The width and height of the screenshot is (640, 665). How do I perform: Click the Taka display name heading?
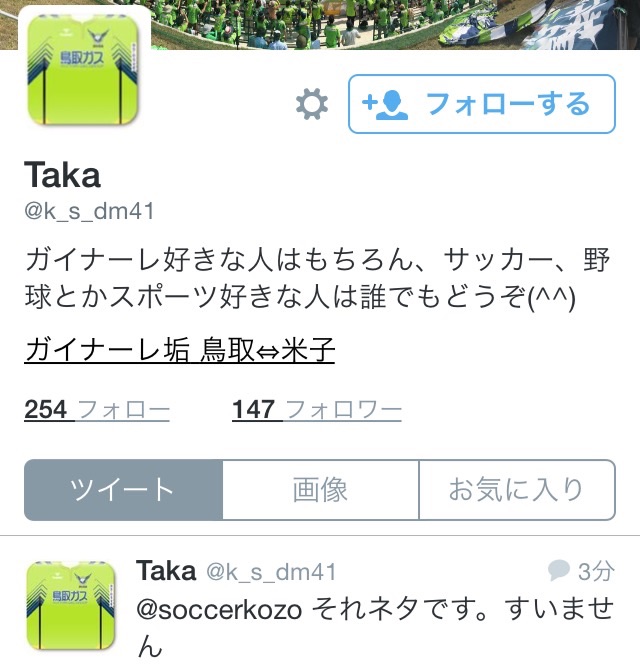(62, 175)
